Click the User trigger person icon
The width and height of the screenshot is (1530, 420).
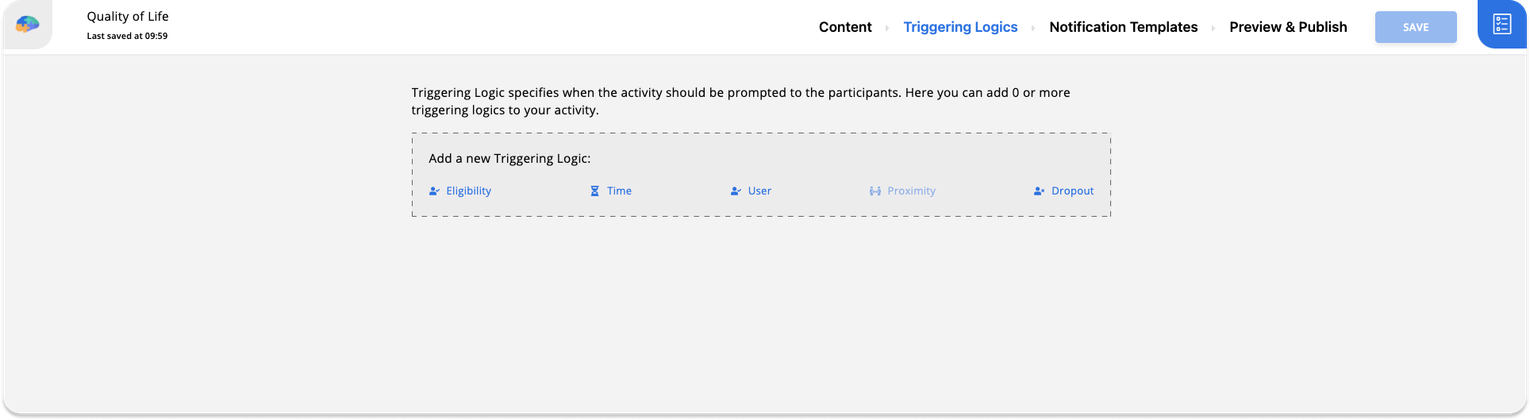tap(736, 191)
